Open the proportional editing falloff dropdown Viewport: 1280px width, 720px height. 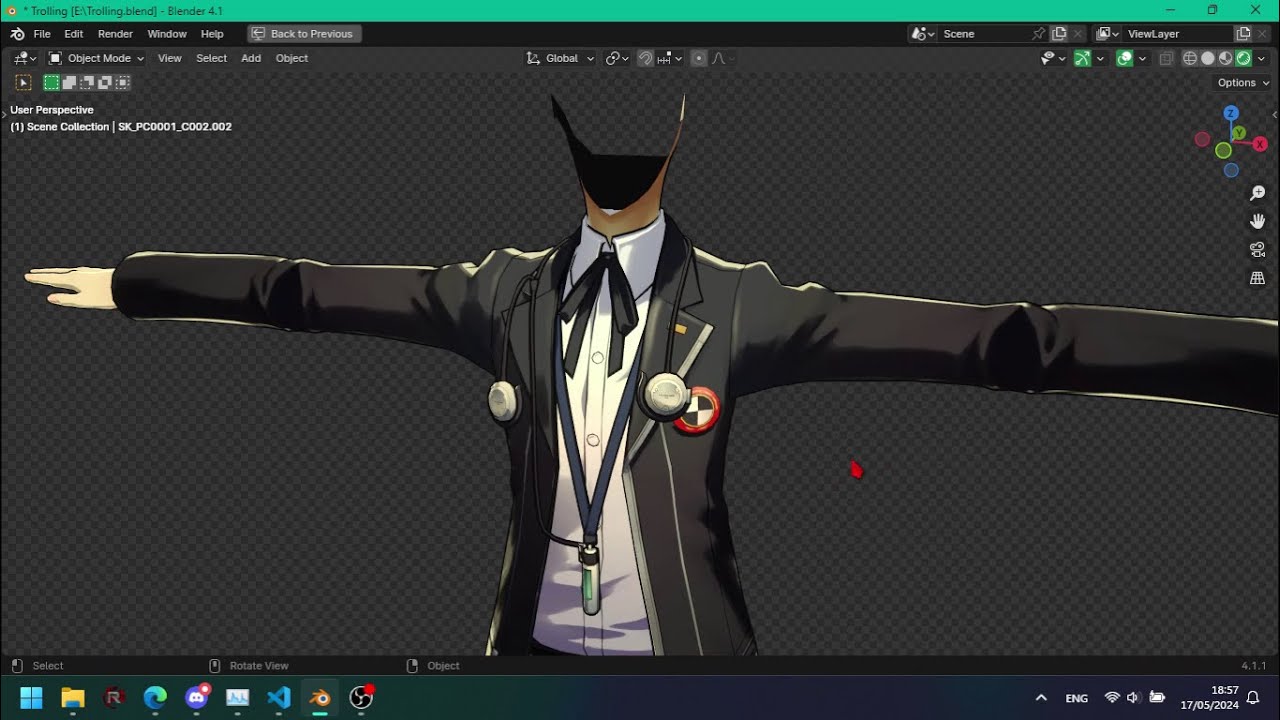pos(722,58)
